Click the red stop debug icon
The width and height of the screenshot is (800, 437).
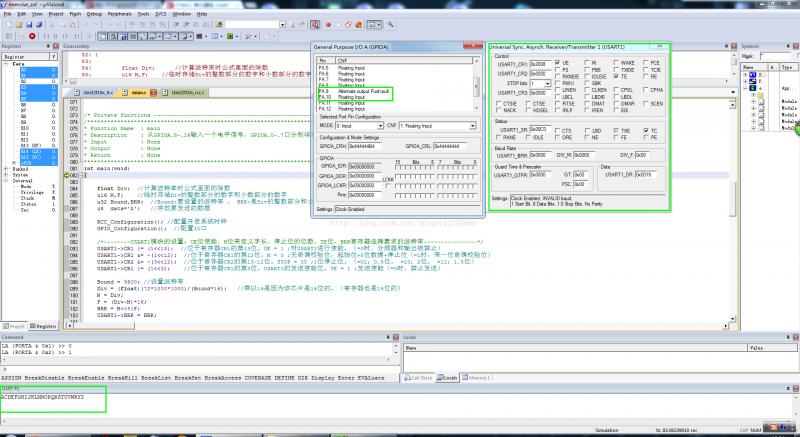click(32, 35)
